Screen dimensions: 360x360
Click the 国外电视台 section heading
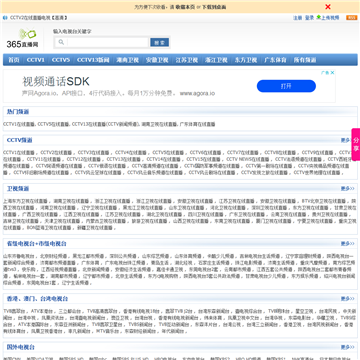click(x=21, y=347)
